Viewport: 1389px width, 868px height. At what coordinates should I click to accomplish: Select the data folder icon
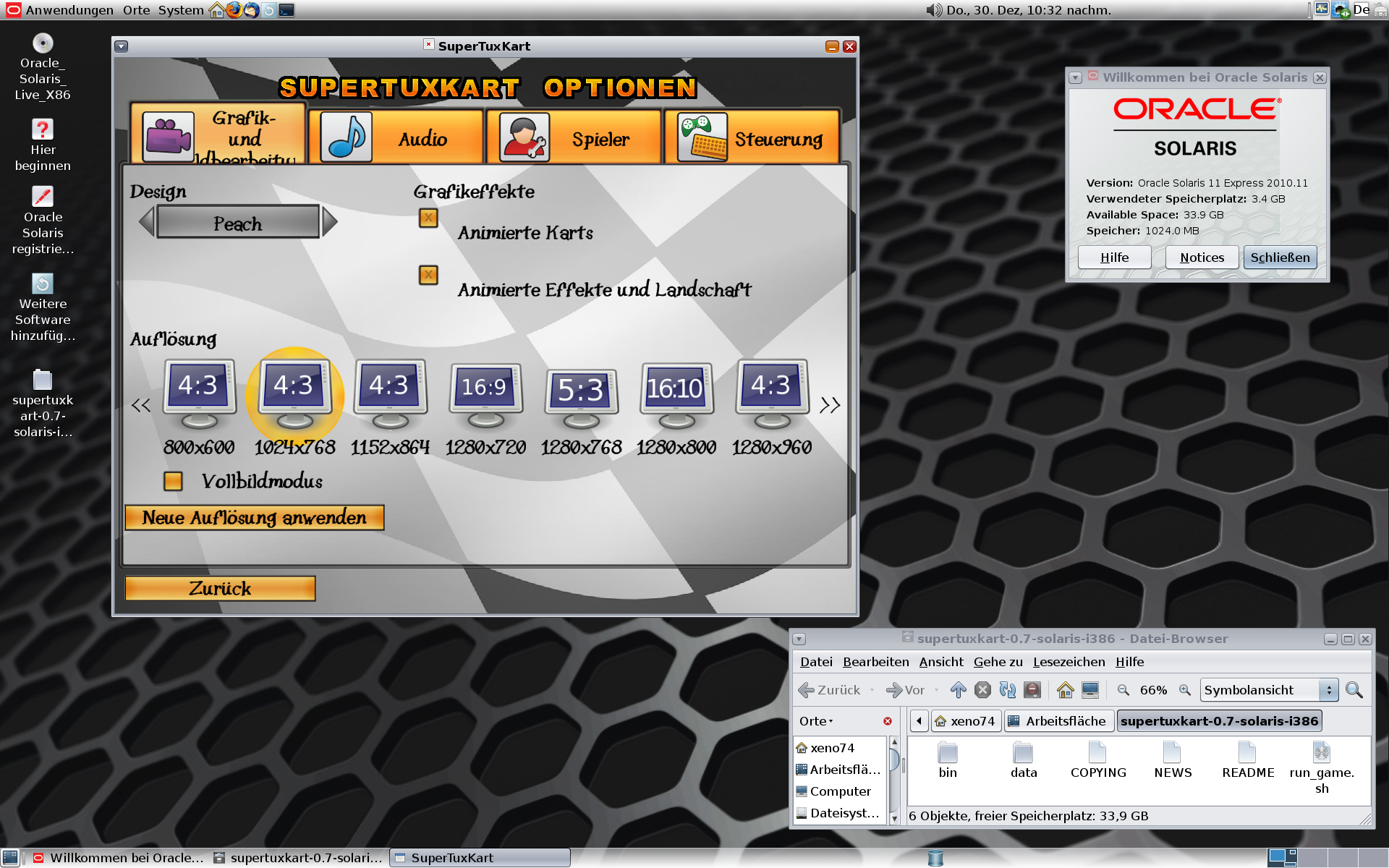(1023, 753)
